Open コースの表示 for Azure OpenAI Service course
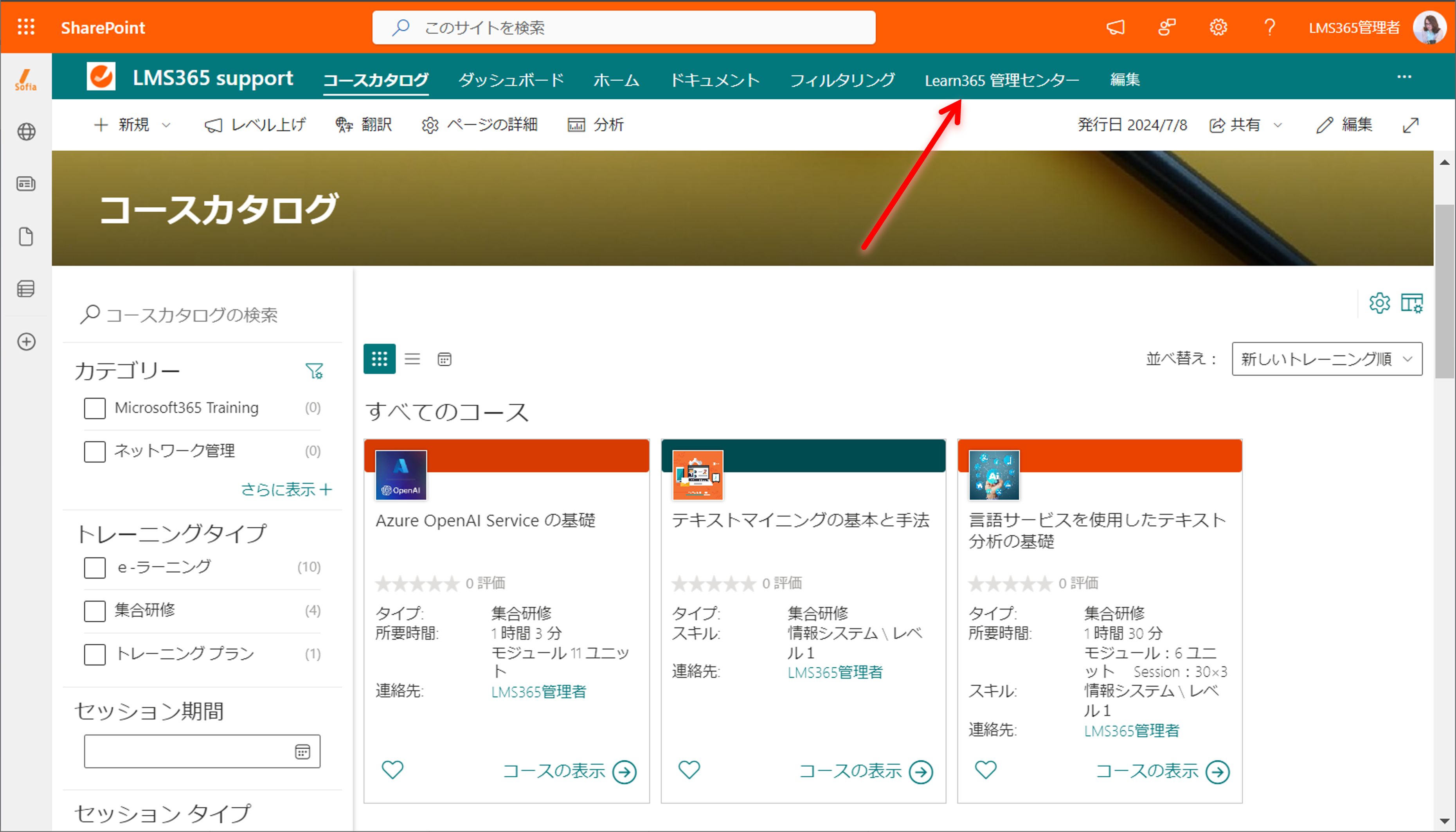The width and height of the screenshot is (1456, 832). pos(569,771)
